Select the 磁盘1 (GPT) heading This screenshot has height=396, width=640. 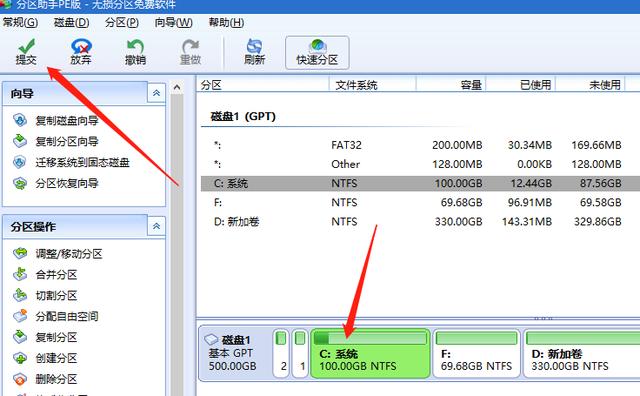(x=243, y=116)
